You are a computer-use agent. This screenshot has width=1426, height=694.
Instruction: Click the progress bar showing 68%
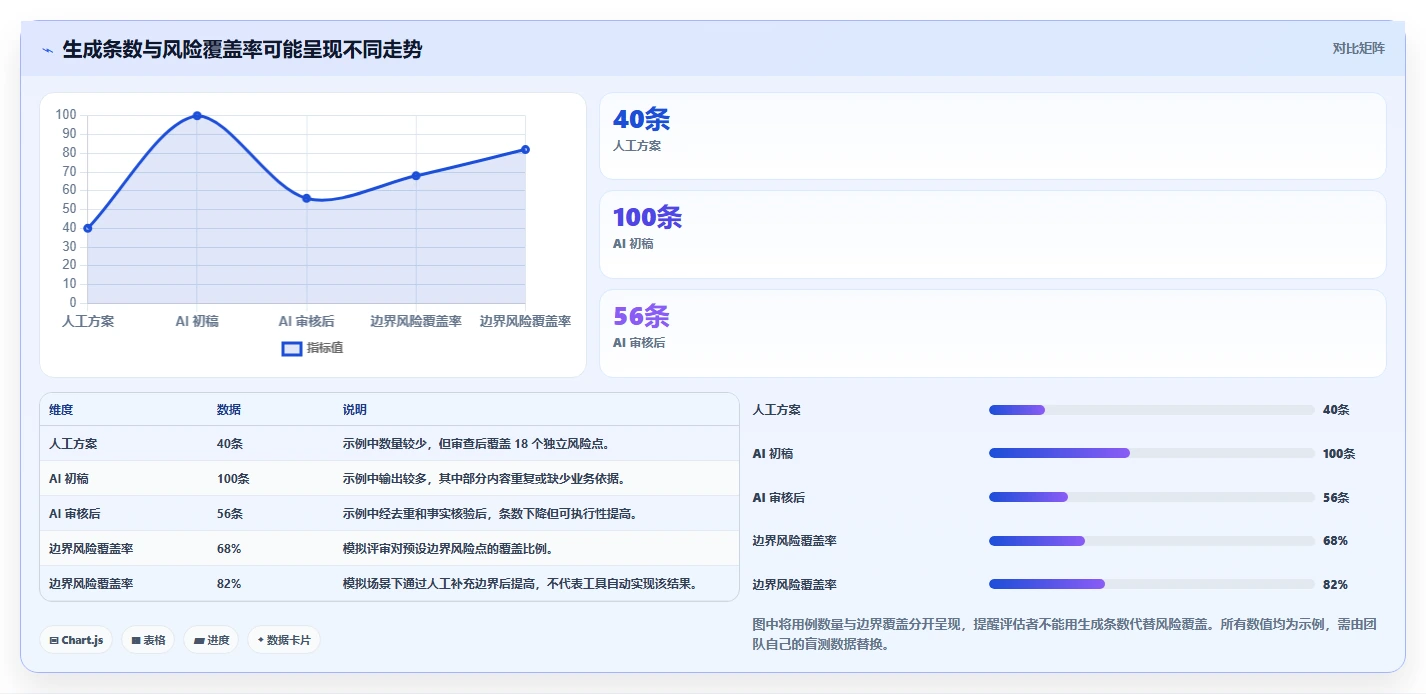pyautogui.click(x=1151, y=541)
